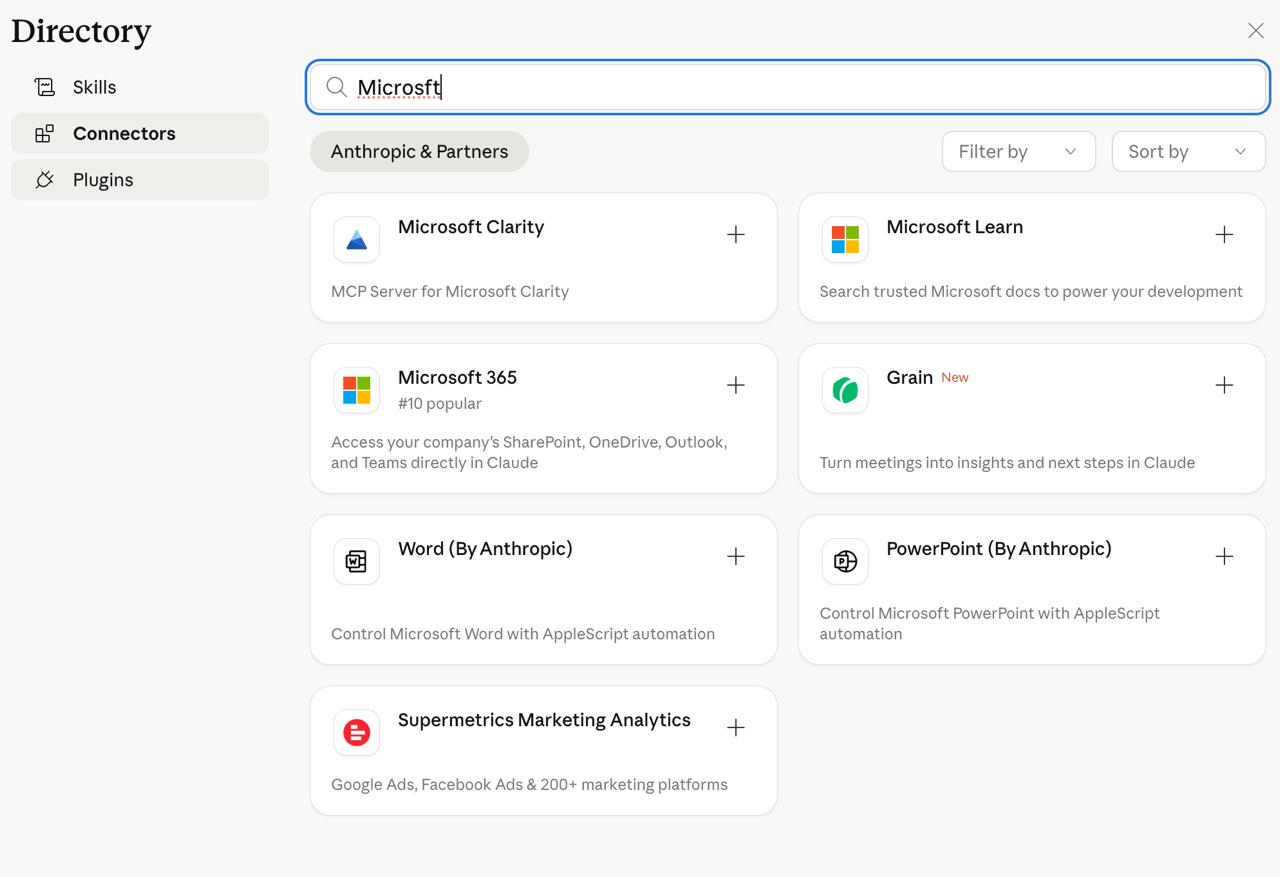The width and height of the screenshot is (1280, 877).
Task: Add Word (By Anthropic) with plus icon
Action: pos(736,556)
